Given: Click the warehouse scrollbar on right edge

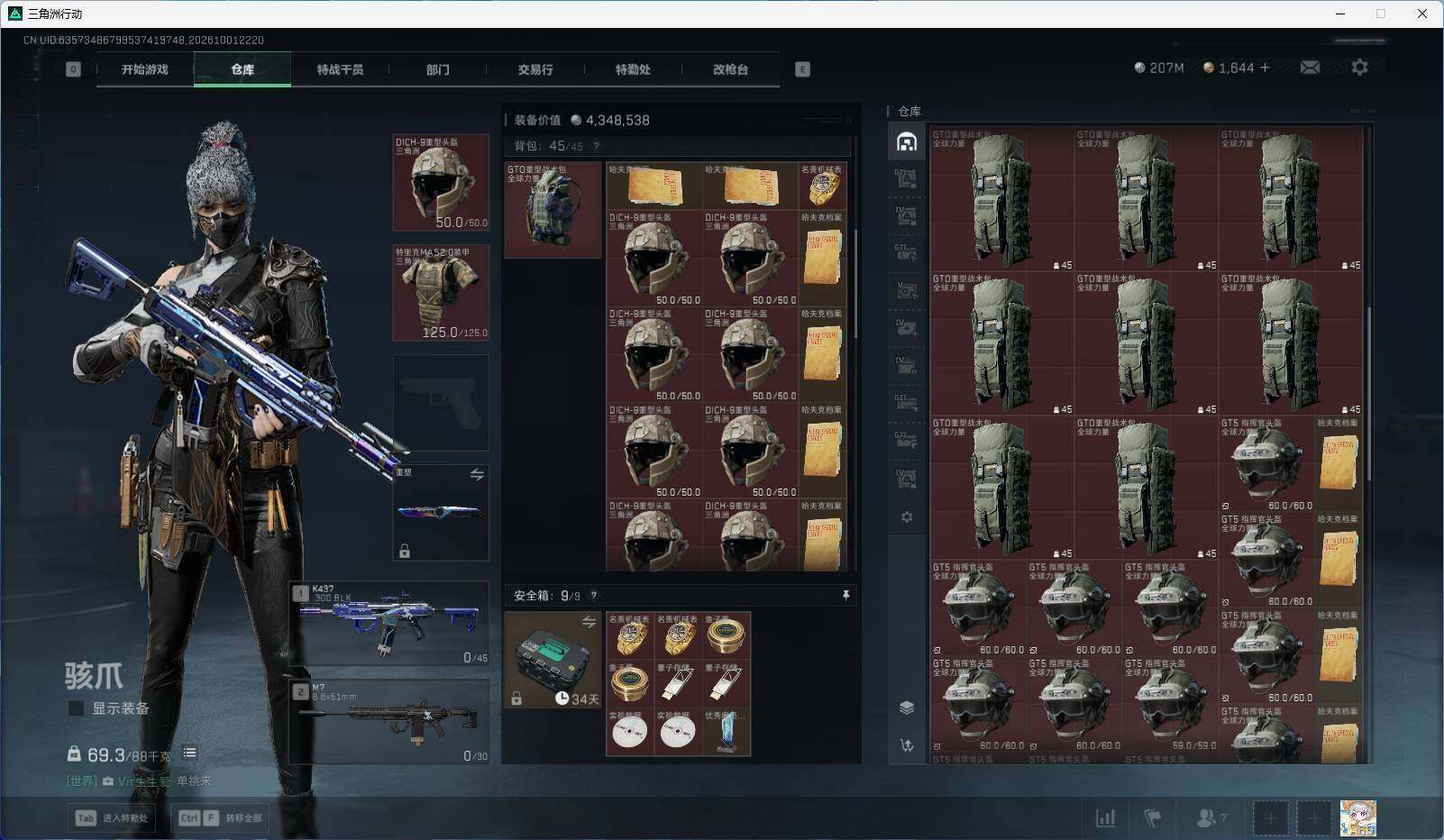Looking at the screenshot, I should (1368, 392).
